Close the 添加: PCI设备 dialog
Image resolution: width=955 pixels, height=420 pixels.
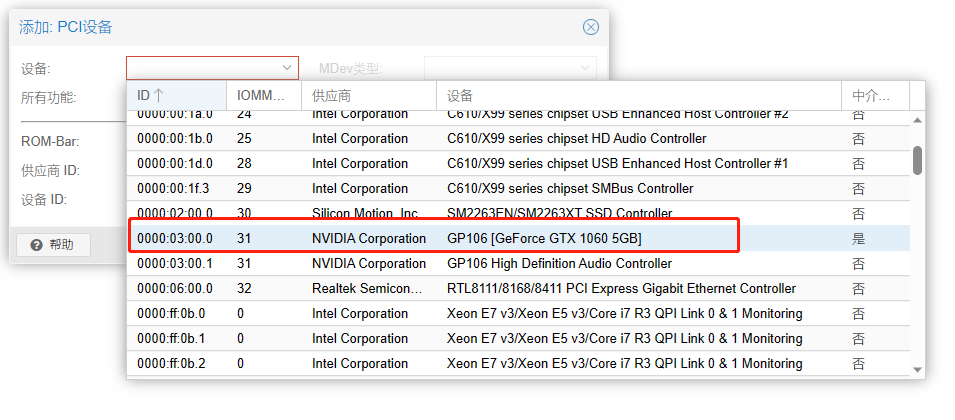[591, 27]
